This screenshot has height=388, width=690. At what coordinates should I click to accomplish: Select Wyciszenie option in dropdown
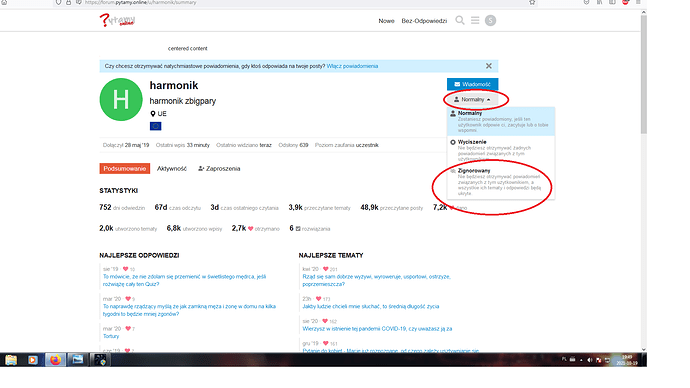click(x=501, y=150)
